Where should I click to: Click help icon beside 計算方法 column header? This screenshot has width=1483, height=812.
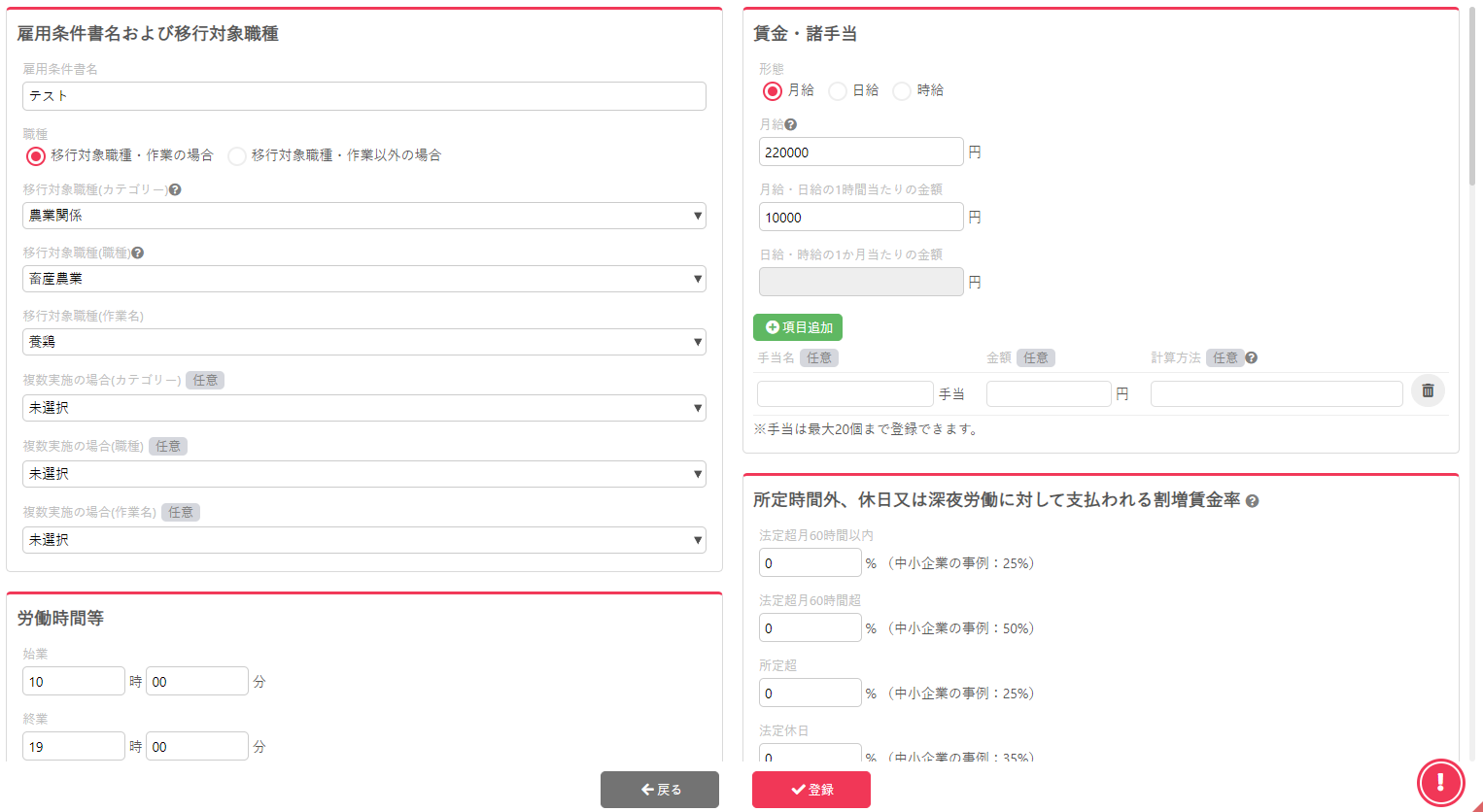pyautogui.click(x=1252, y=358)
